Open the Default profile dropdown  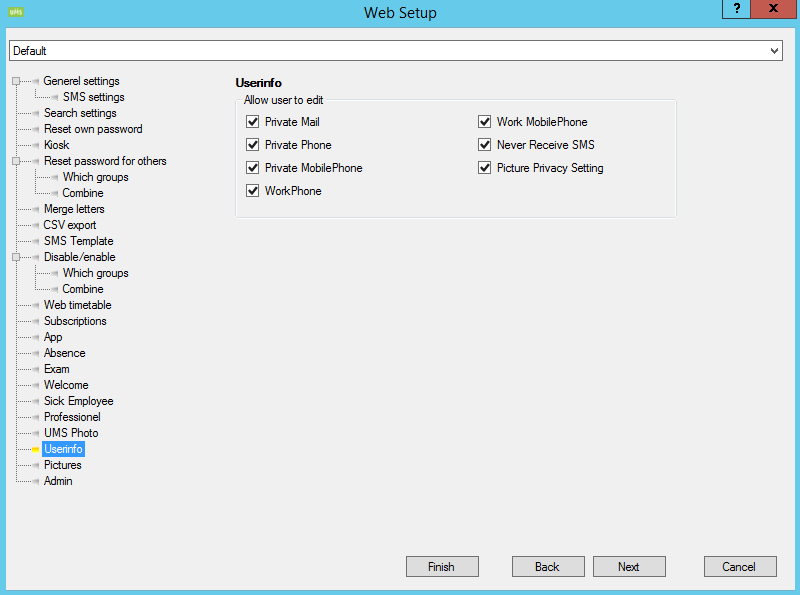pyautogui.click(x=774, y=50)
